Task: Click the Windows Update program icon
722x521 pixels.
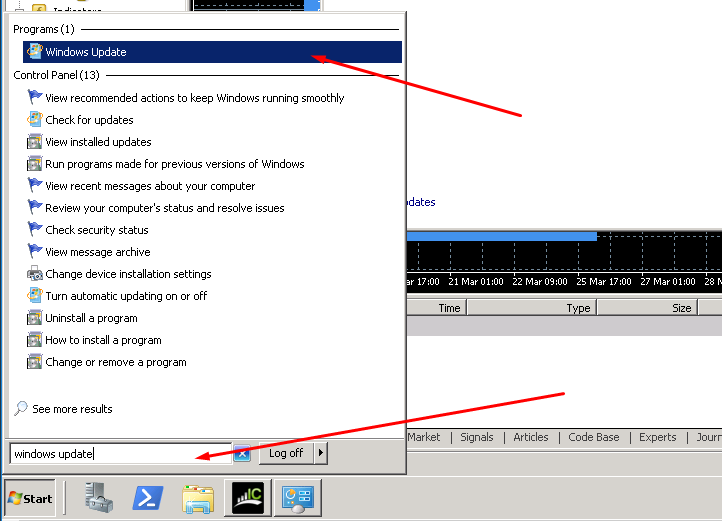Action: [x=35, y=52]
